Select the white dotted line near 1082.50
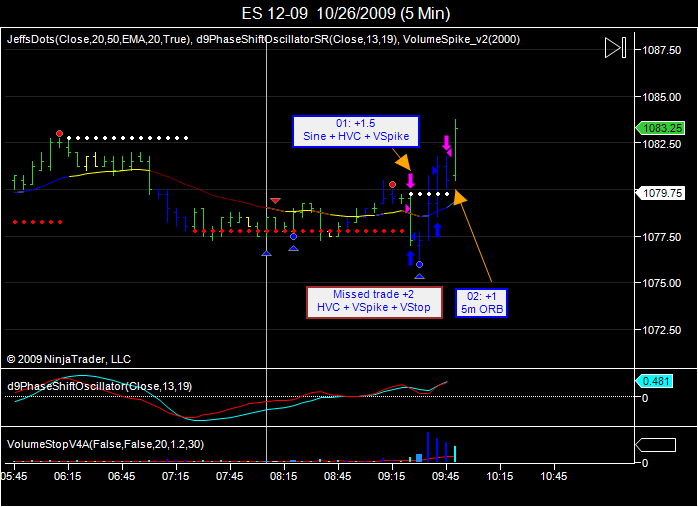The width and height of the screenshot is (698, 507). (128, 138)
